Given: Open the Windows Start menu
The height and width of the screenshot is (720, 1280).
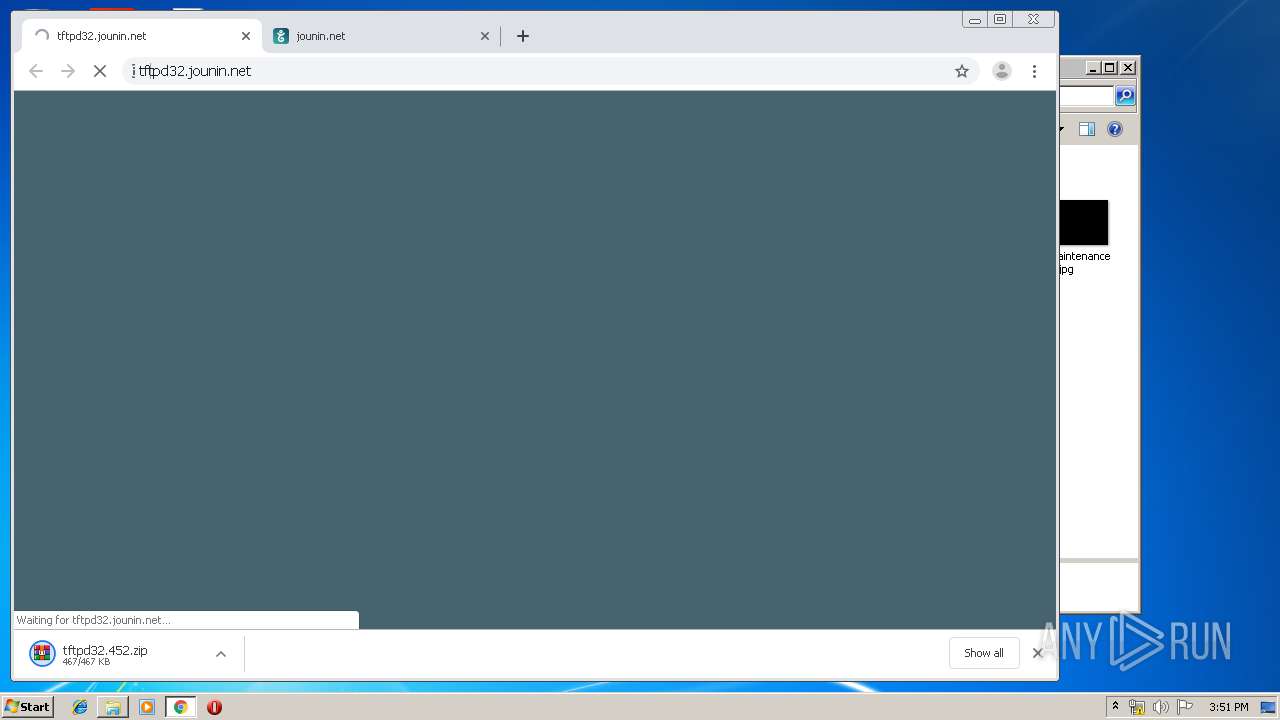Looking at the screenshot, I should click(27, 707).
